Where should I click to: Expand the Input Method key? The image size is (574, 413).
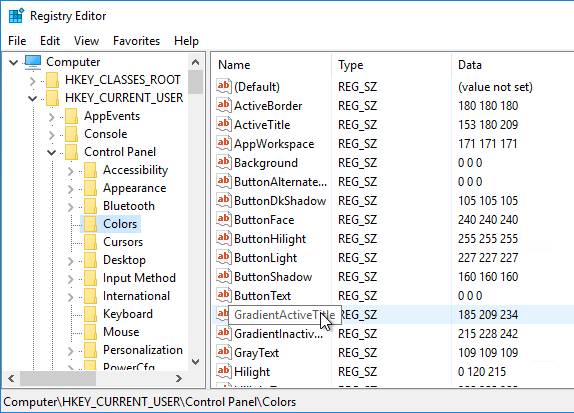click(71, 279)
